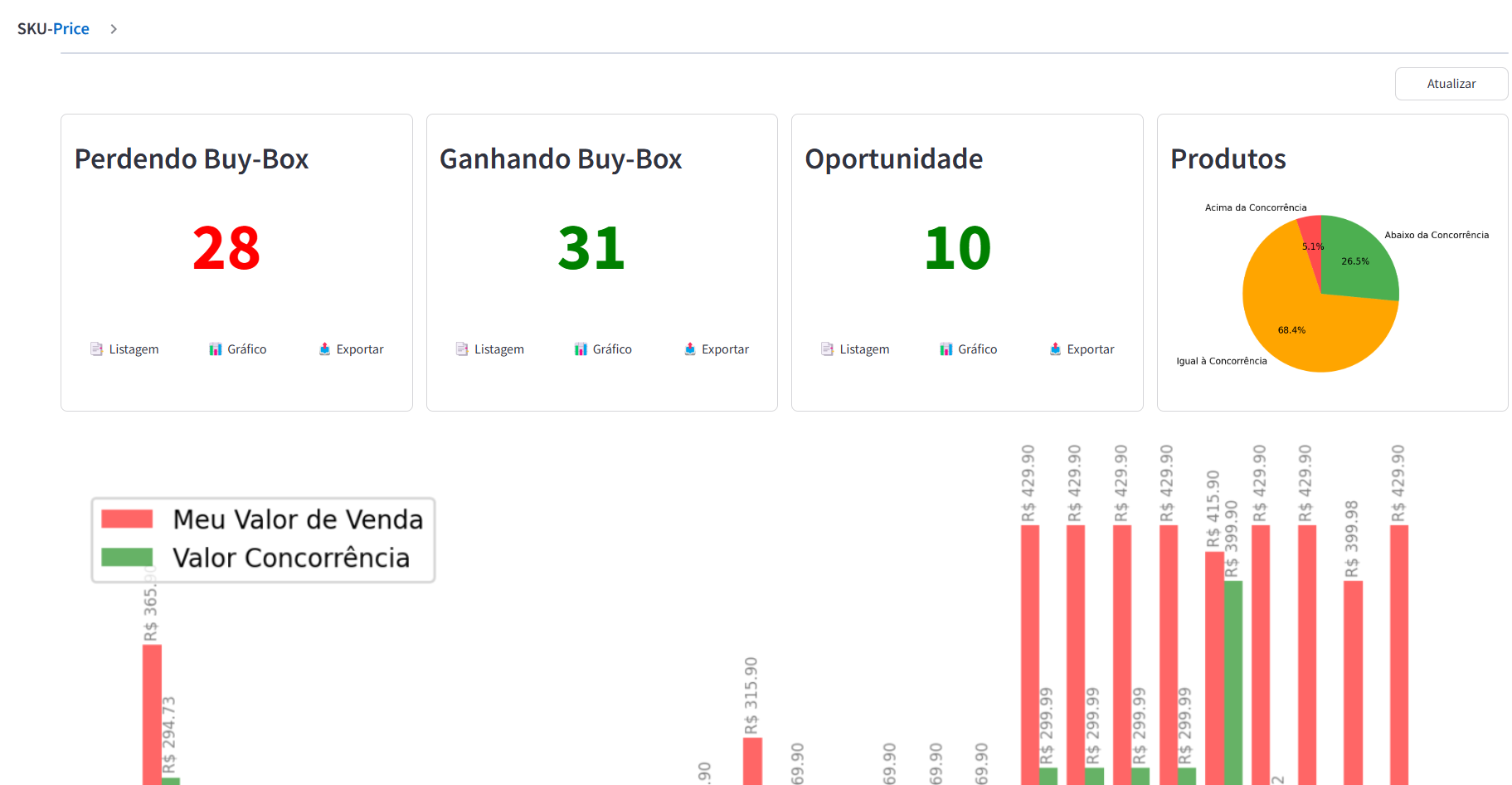Click the green bar showing R$ 399.90
The height and width of the screenshot is (785, 1512).
pos(1233,680)
